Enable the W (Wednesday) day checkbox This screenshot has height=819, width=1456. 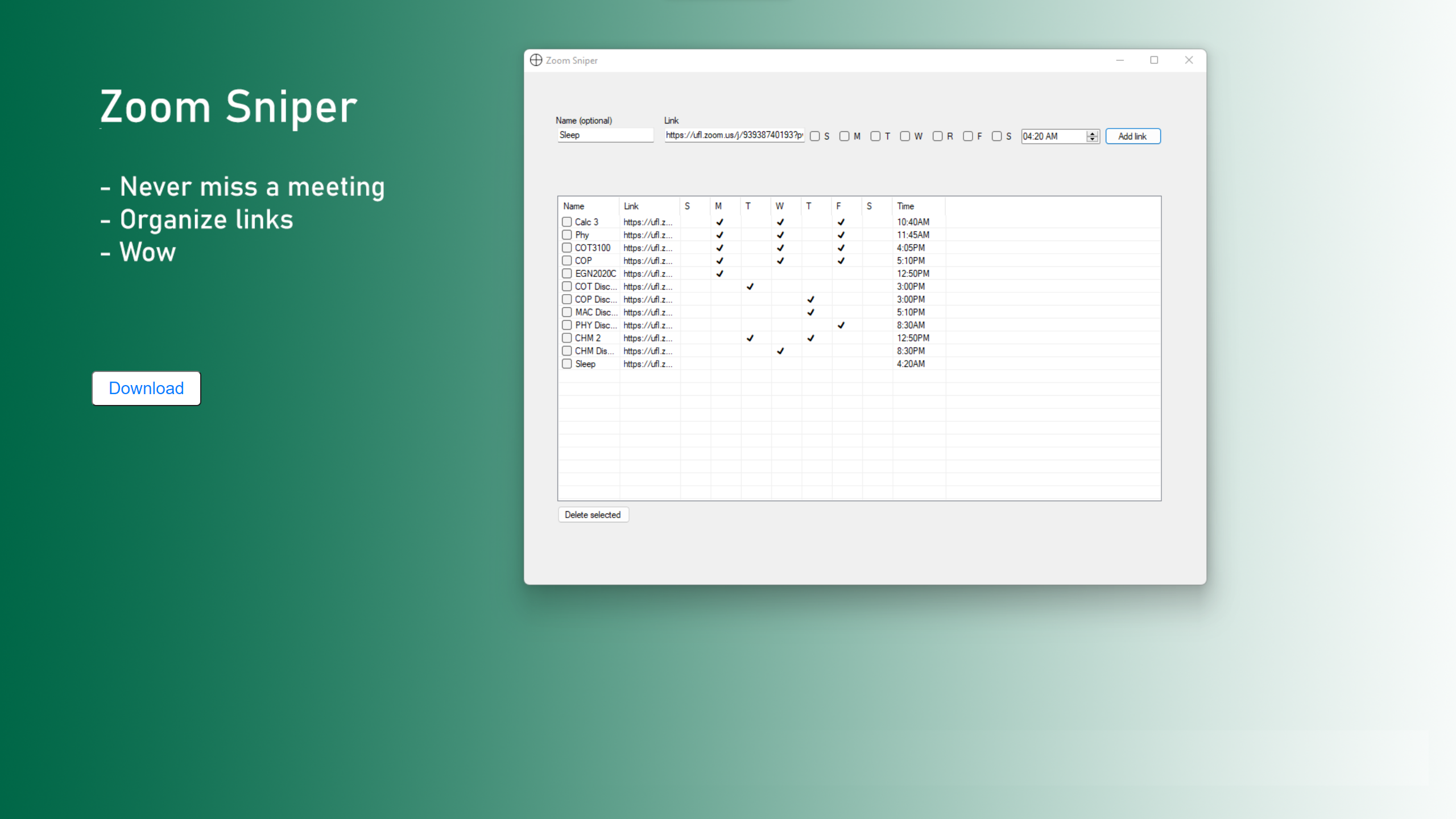click(x=905, y=136)
